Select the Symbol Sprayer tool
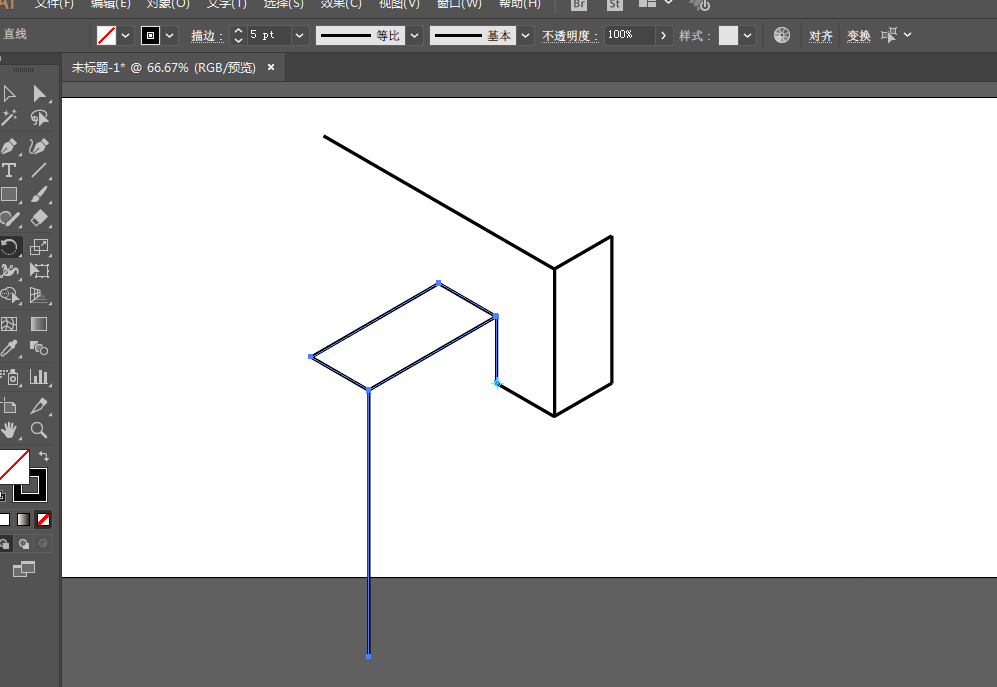The height and width of the screenshot is (687, 997). pos(10,377)
